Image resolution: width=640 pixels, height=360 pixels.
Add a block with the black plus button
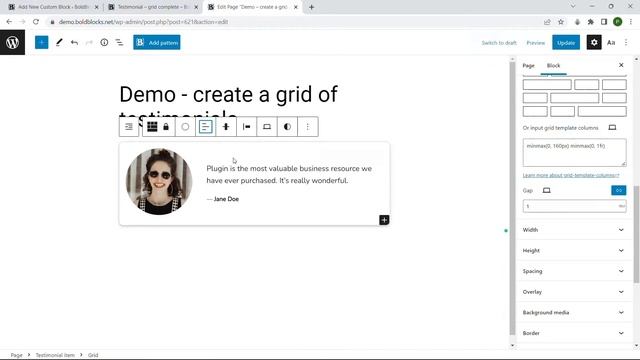384,220
